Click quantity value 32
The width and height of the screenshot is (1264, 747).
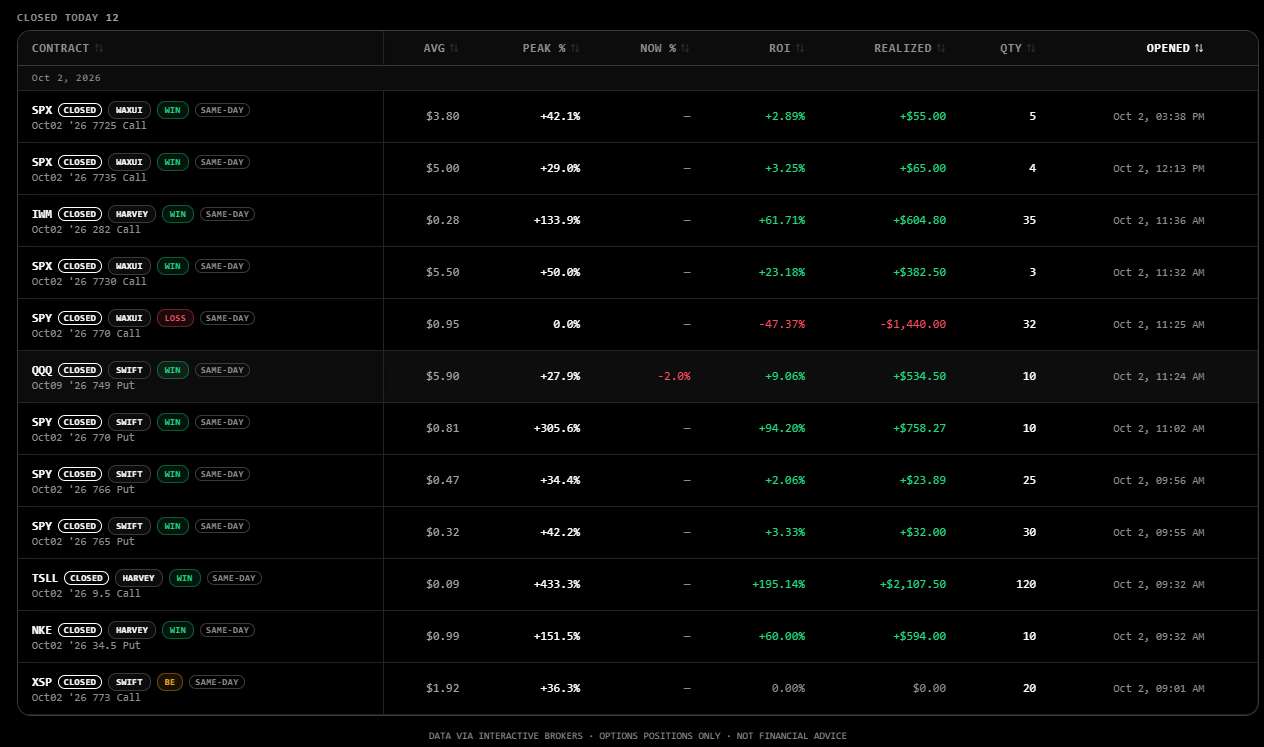1029,324
